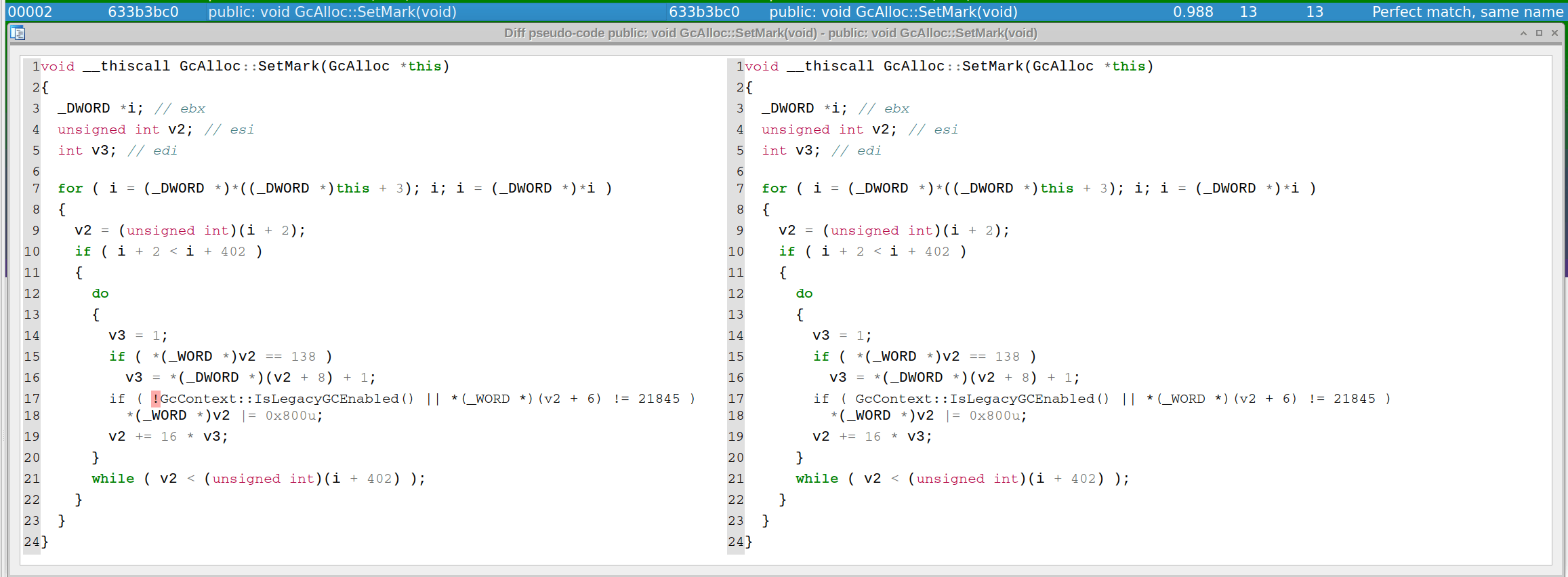Click the second 633b3bc0 address cell
Image resolution: width=1568 pixels, height=577 pixels.
pos(704,12)
